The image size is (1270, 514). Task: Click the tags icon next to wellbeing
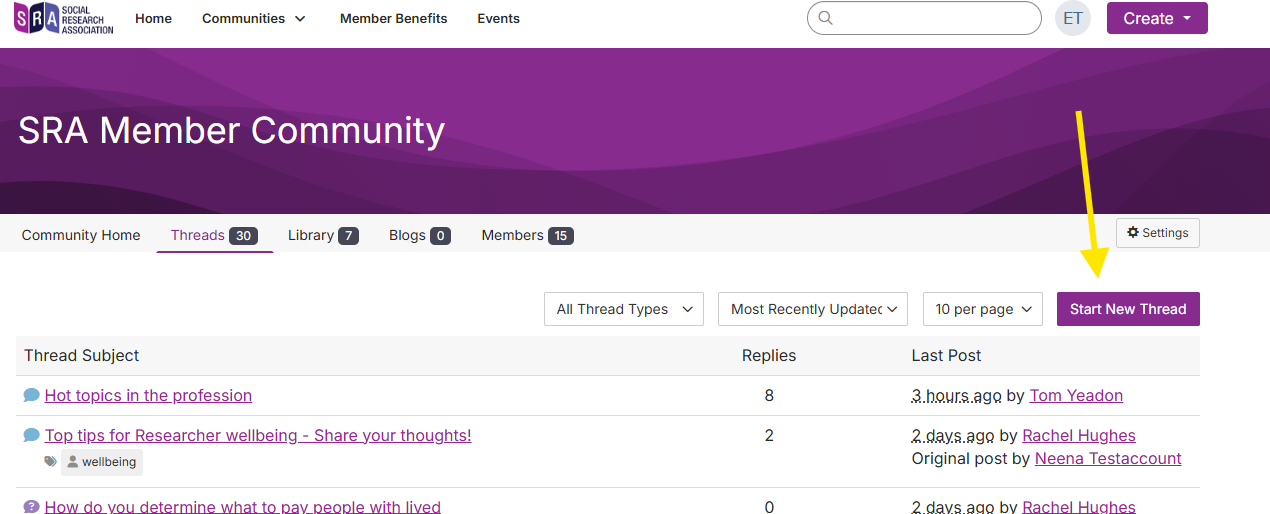click(x=51, y=462)
